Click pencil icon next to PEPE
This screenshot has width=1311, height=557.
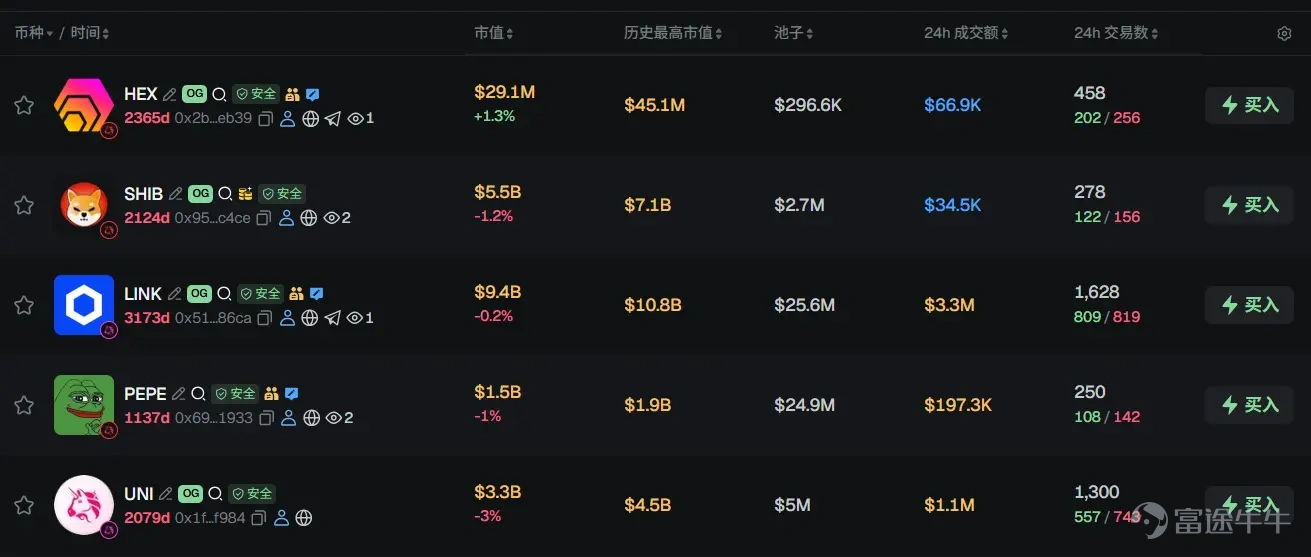pyautogui.click(x=179, y=394)
